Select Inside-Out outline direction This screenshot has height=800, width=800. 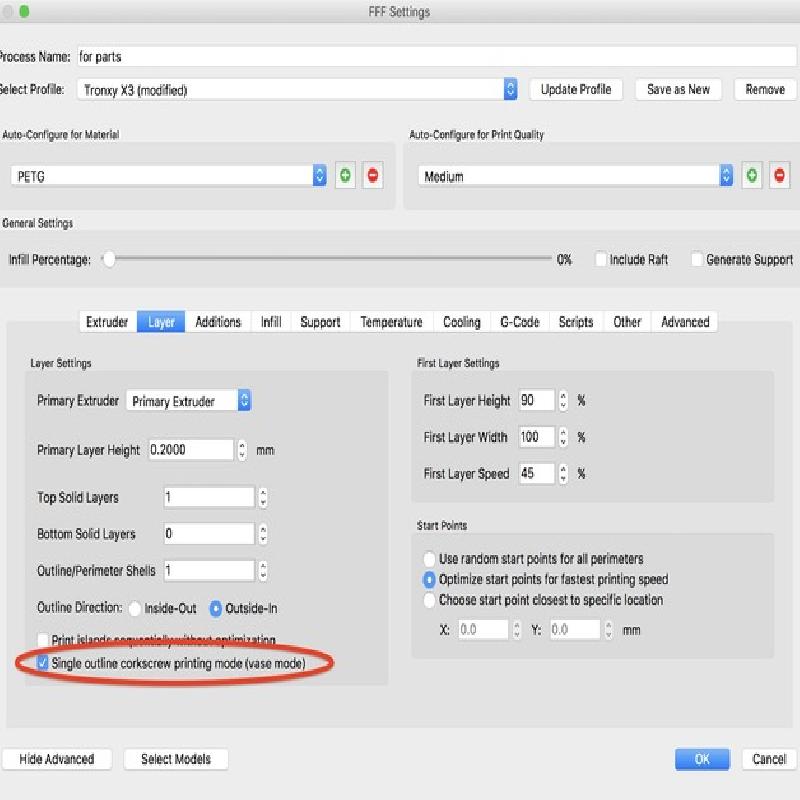(x=135, y=608)
